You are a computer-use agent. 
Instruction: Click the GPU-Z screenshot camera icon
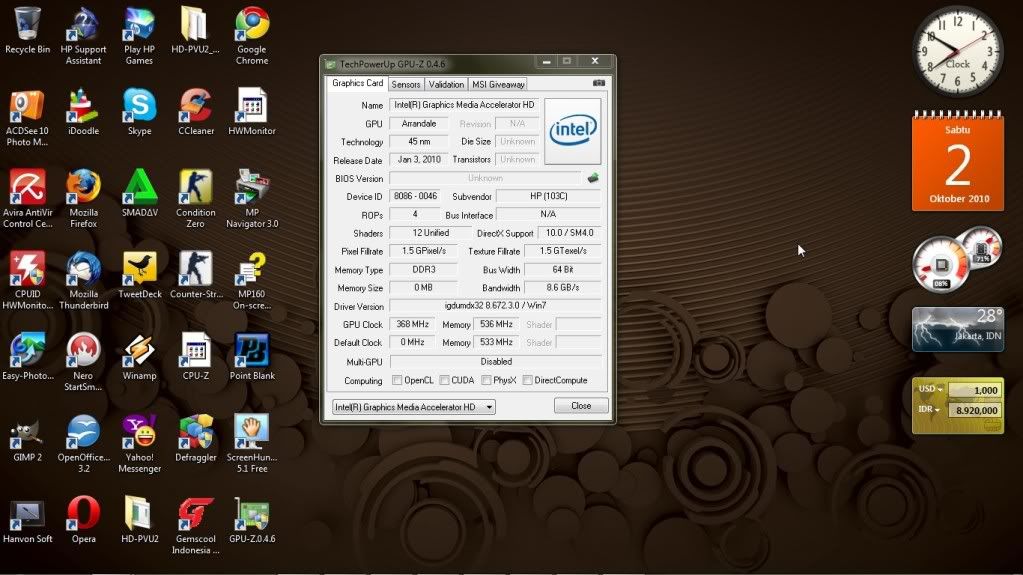click(598, 84)
